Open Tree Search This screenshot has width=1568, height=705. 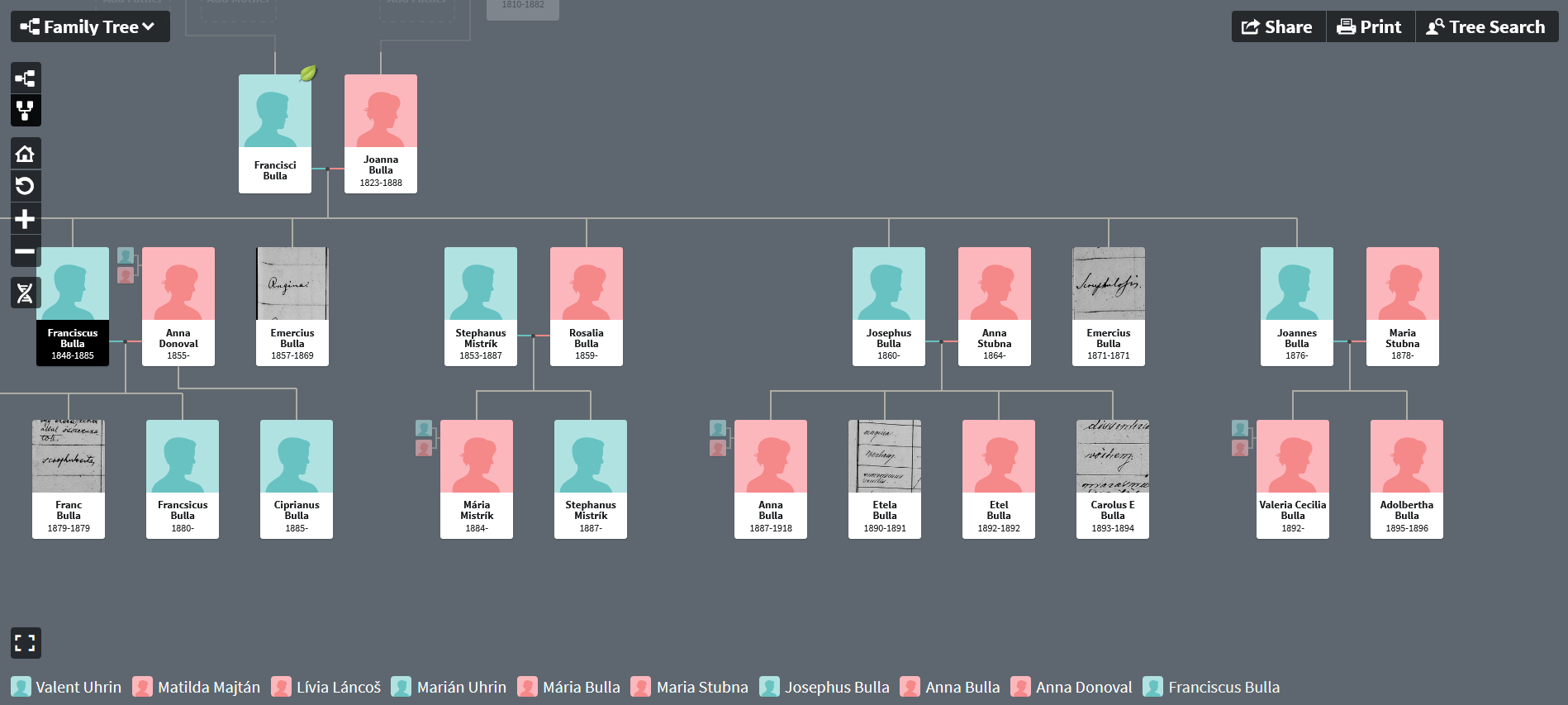[1486, 26]
